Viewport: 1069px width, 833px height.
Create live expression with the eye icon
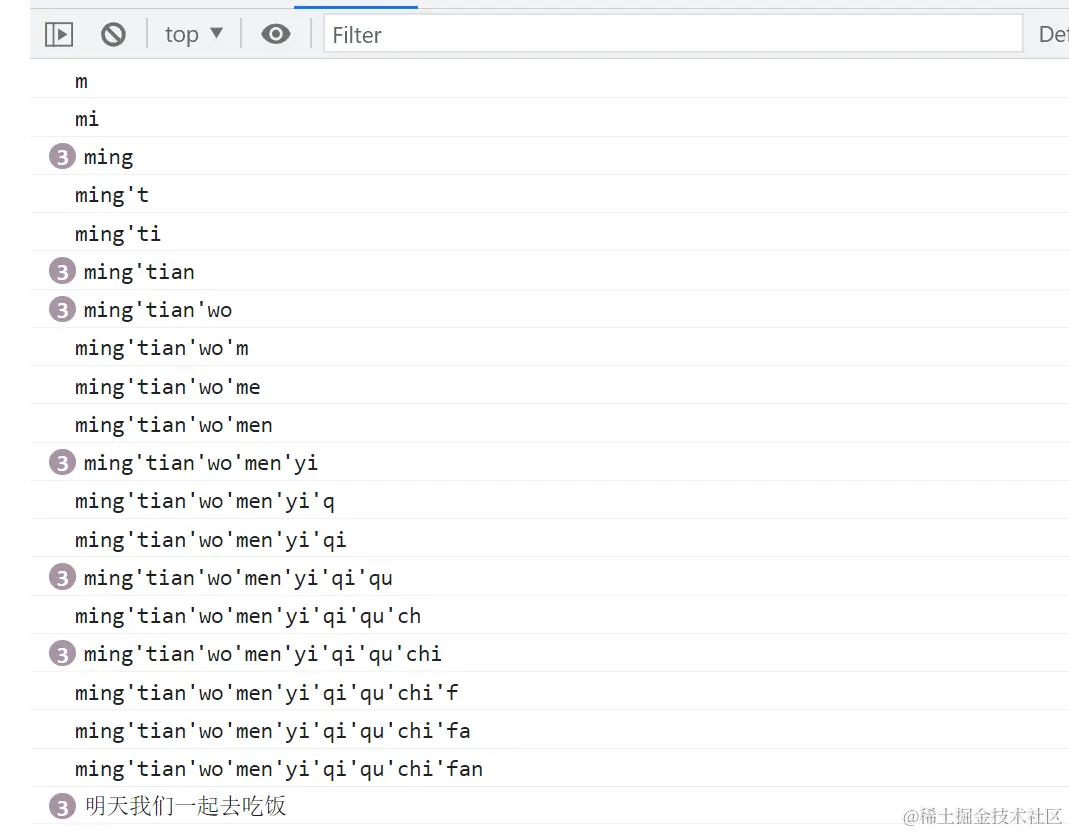275,34
